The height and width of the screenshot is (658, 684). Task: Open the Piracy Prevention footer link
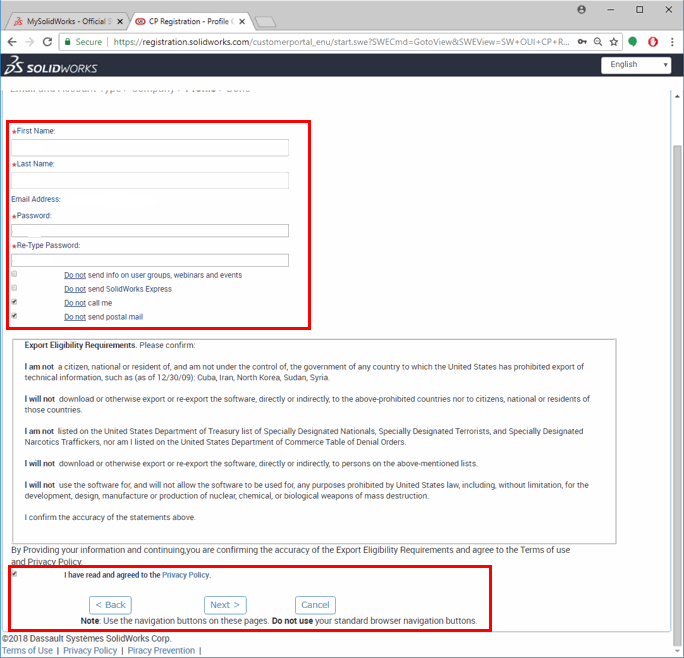click(161, 651)
